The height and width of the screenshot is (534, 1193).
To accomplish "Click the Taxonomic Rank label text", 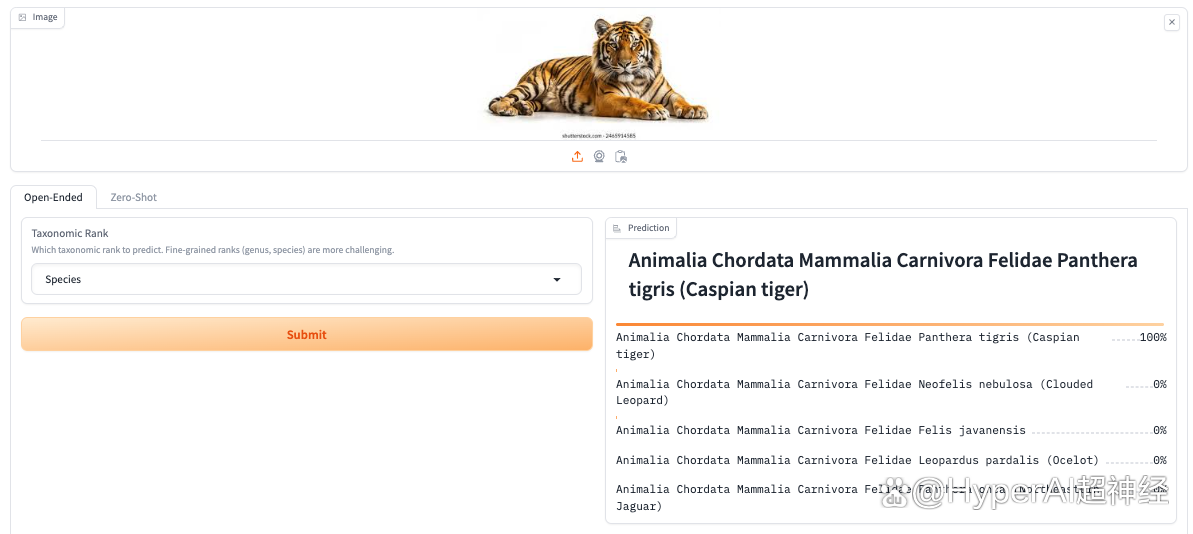I will pyautogui.click(x=70, y=233).
